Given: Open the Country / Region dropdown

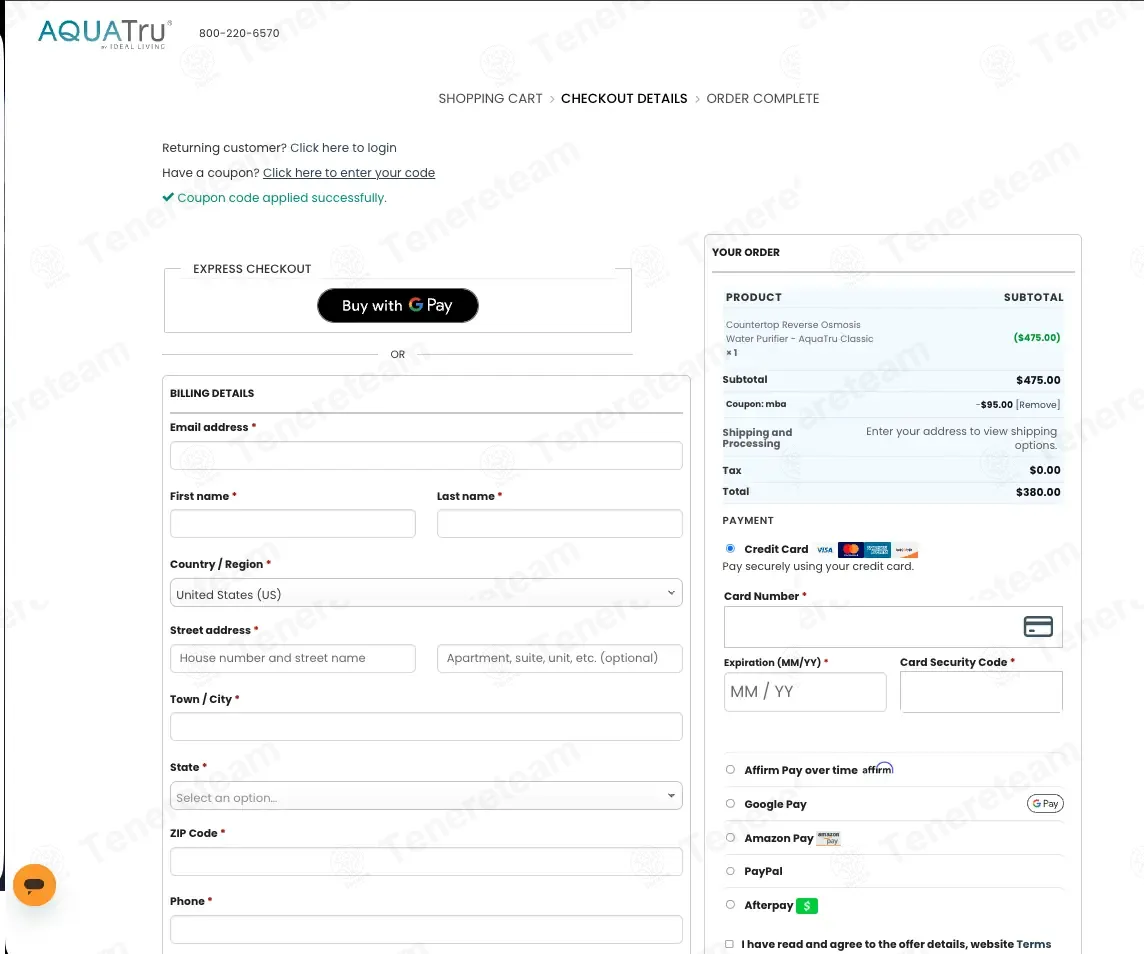Looking at the screenshot, I should (x=426, y=593).
